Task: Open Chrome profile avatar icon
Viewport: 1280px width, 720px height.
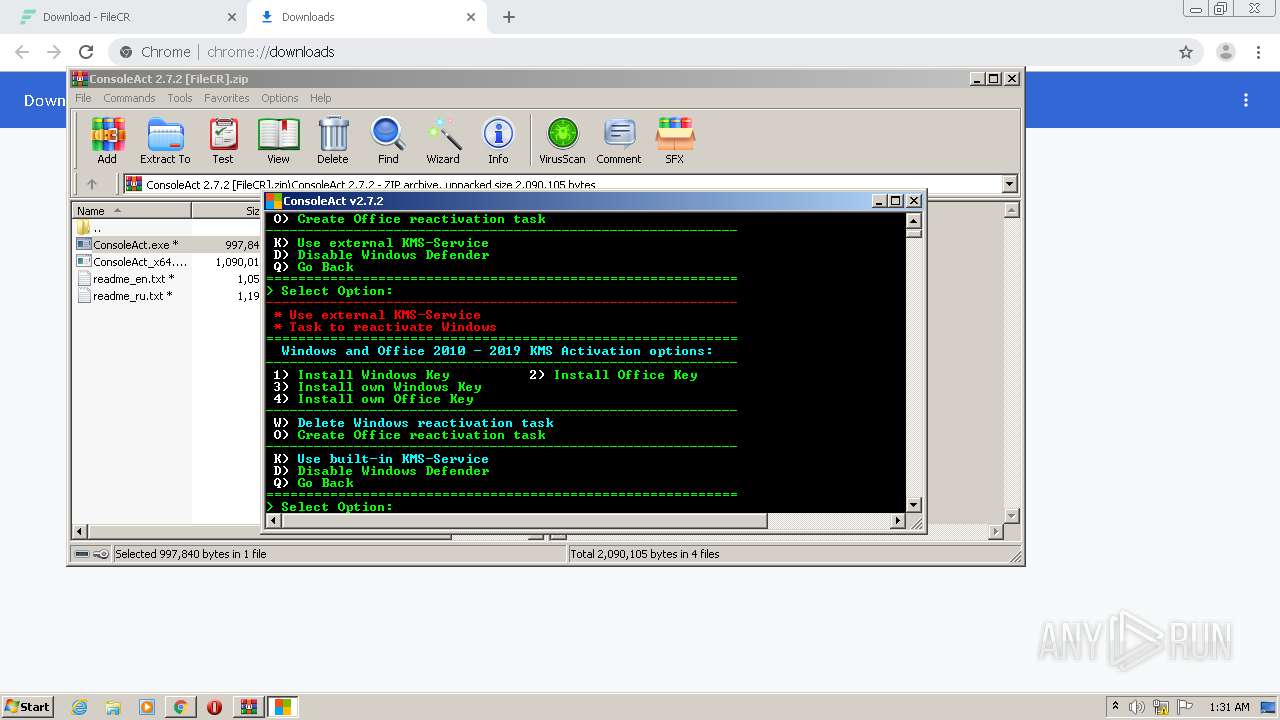Action: (x=1226, y=52)
